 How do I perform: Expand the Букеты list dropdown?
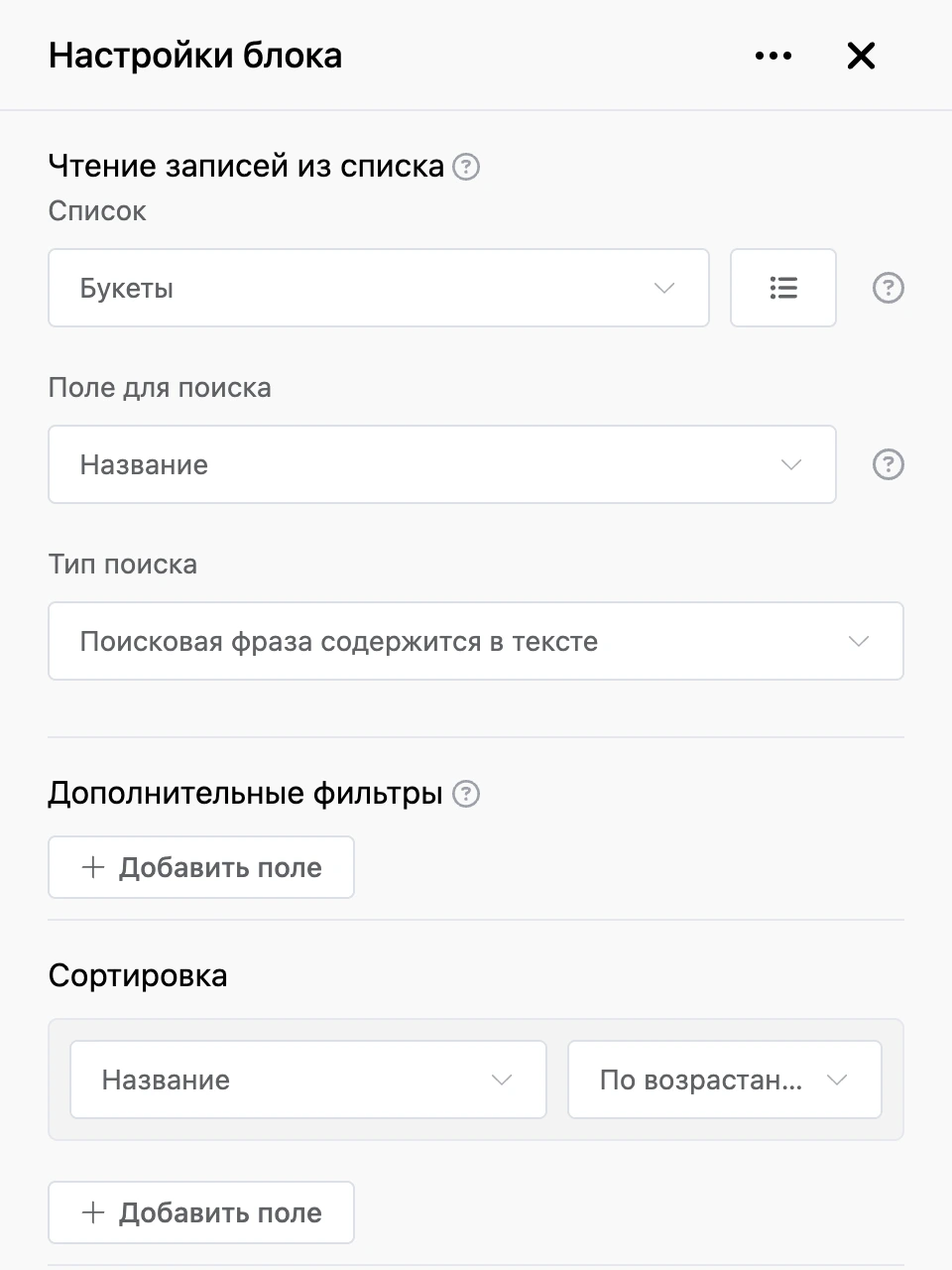point(379,288)
